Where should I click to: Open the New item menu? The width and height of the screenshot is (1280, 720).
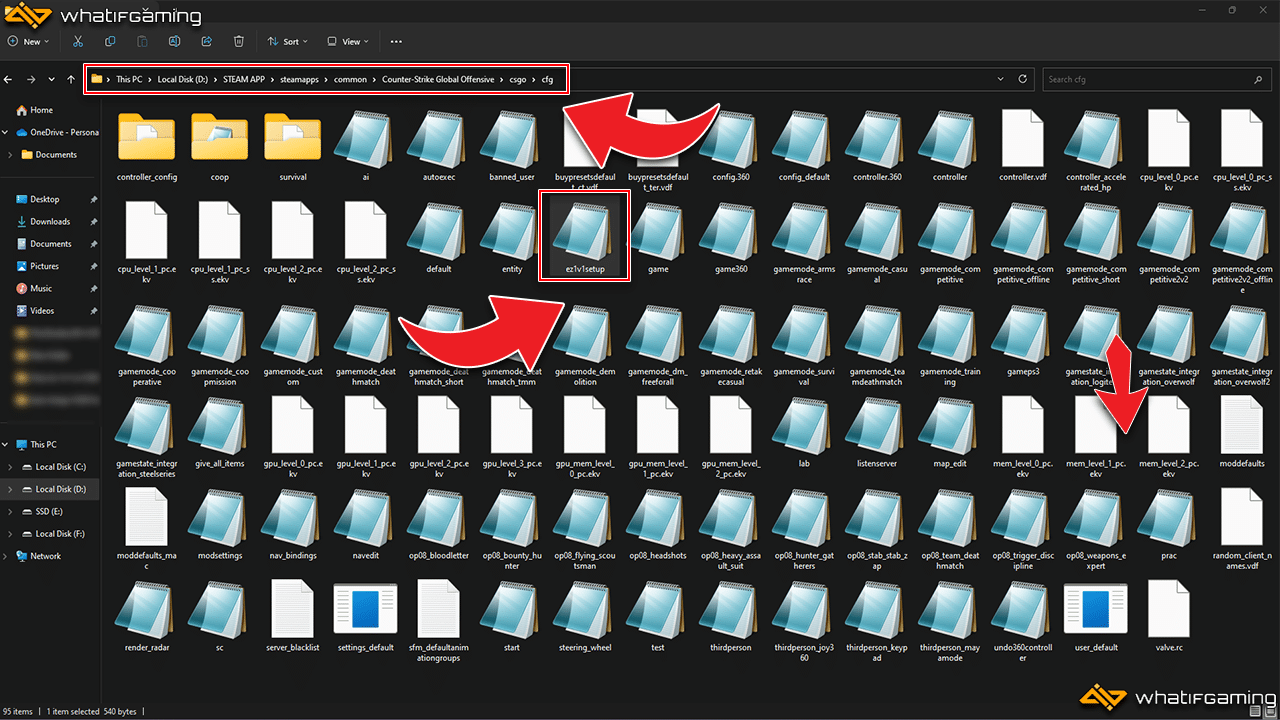(x=30, y=42)
